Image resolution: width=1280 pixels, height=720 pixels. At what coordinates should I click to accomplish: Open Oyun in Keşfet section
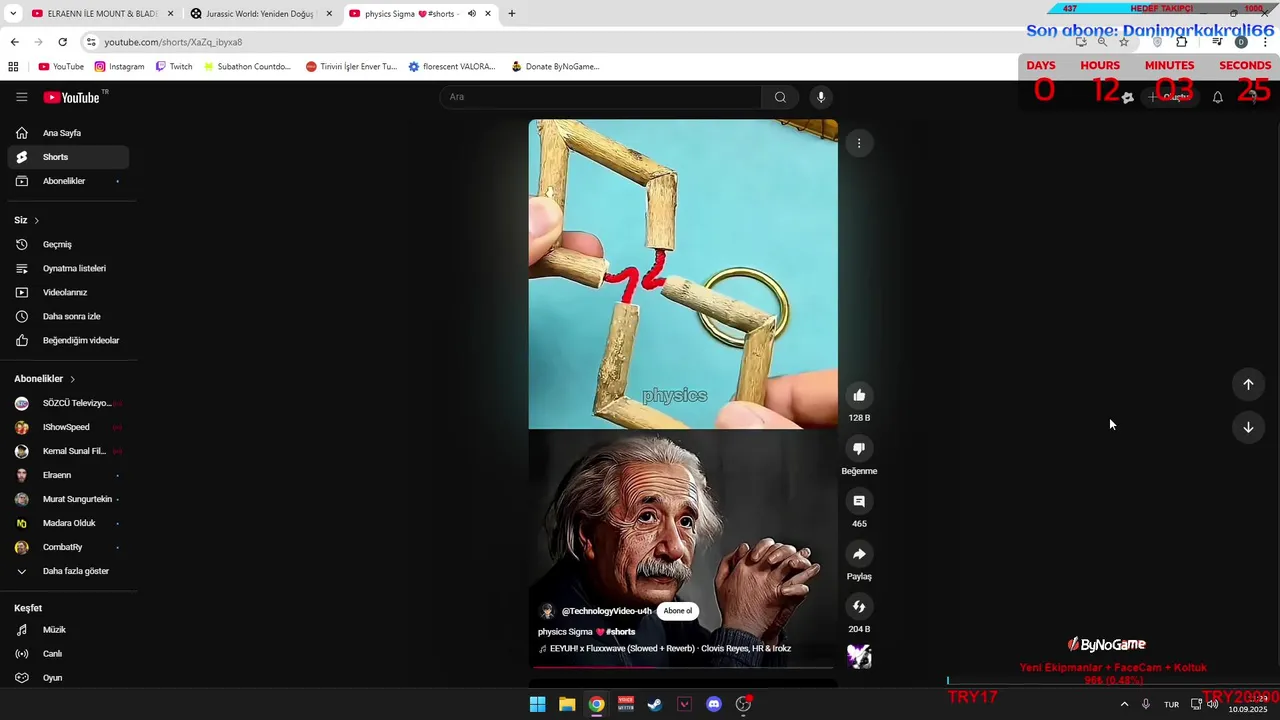point(68,678)
